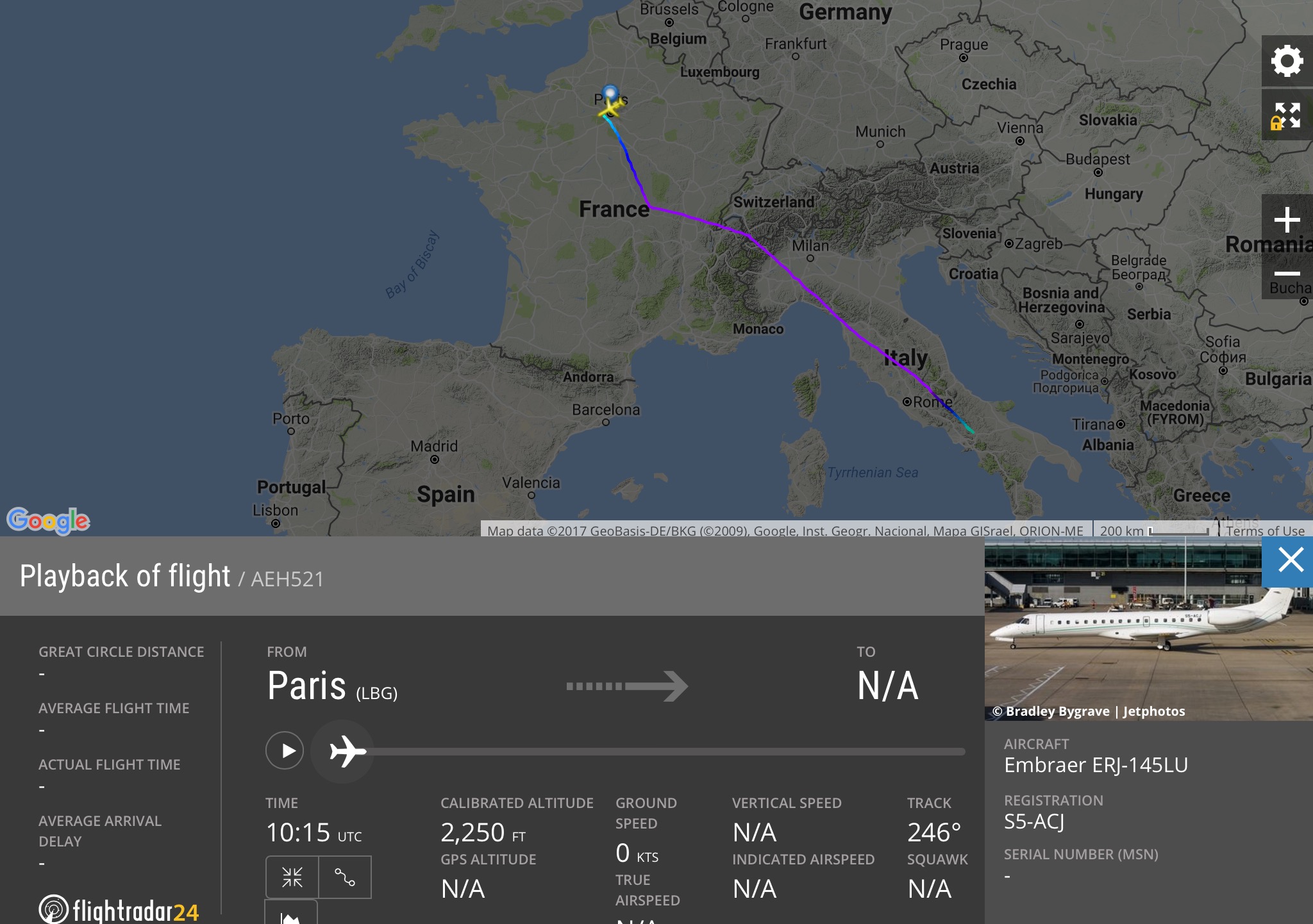This screenshot has width=1313, height=924.
Task: Open the map settings gear
Action: coord(1287,62)
